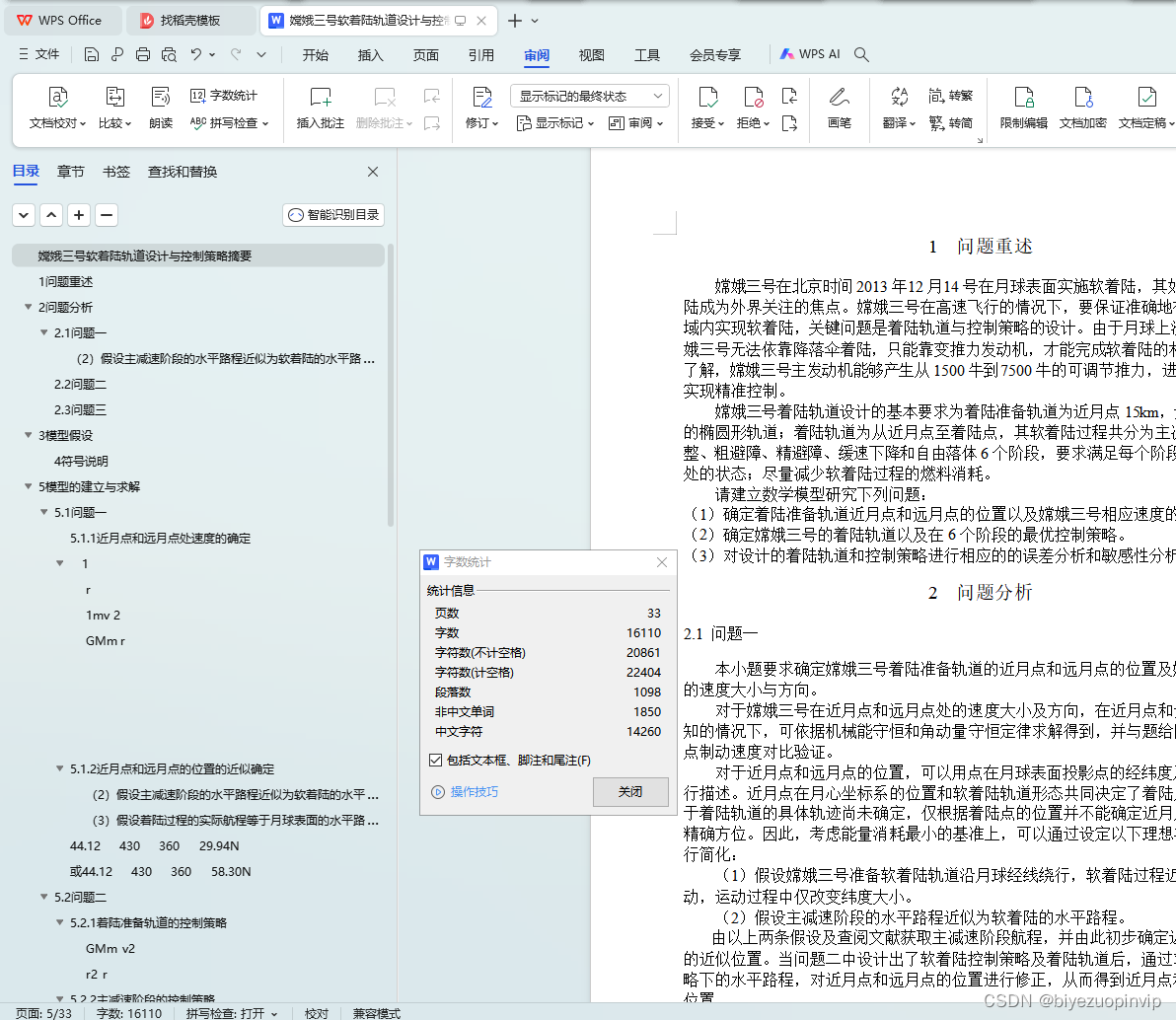Switch to the 章节 navigation tab
This screenshot has height=1020, width=1176.
70,172
